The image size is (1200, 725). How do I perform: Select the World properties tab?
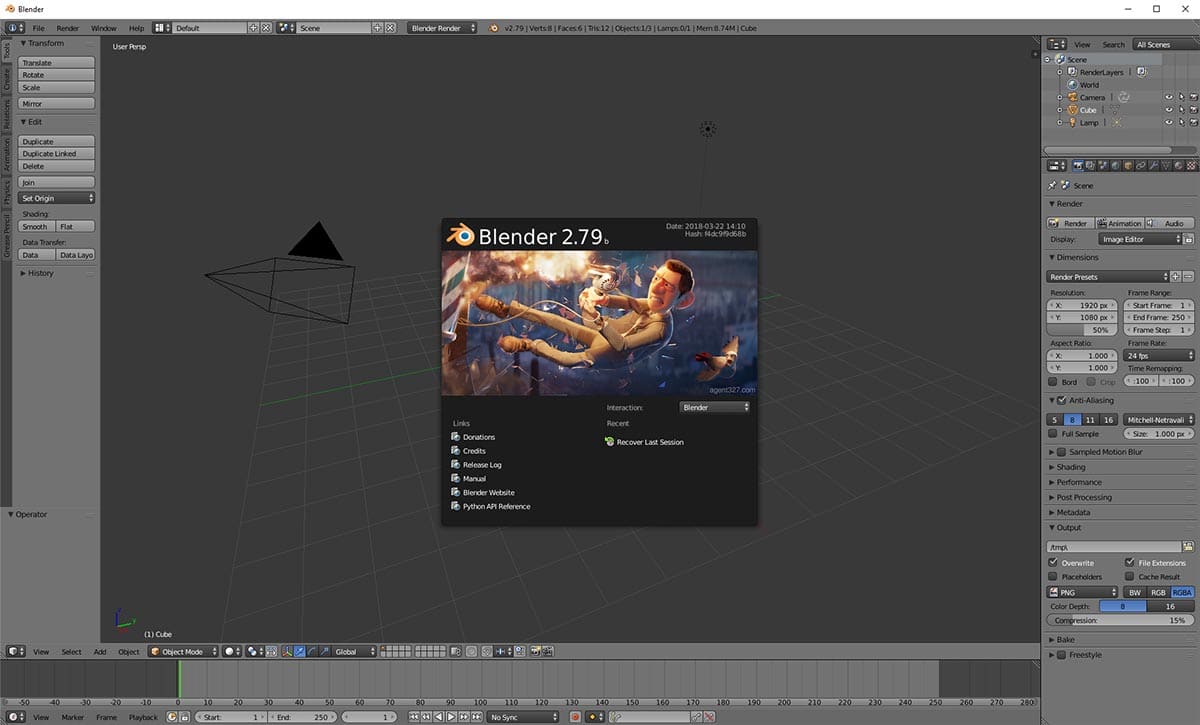coord(1114,165)
